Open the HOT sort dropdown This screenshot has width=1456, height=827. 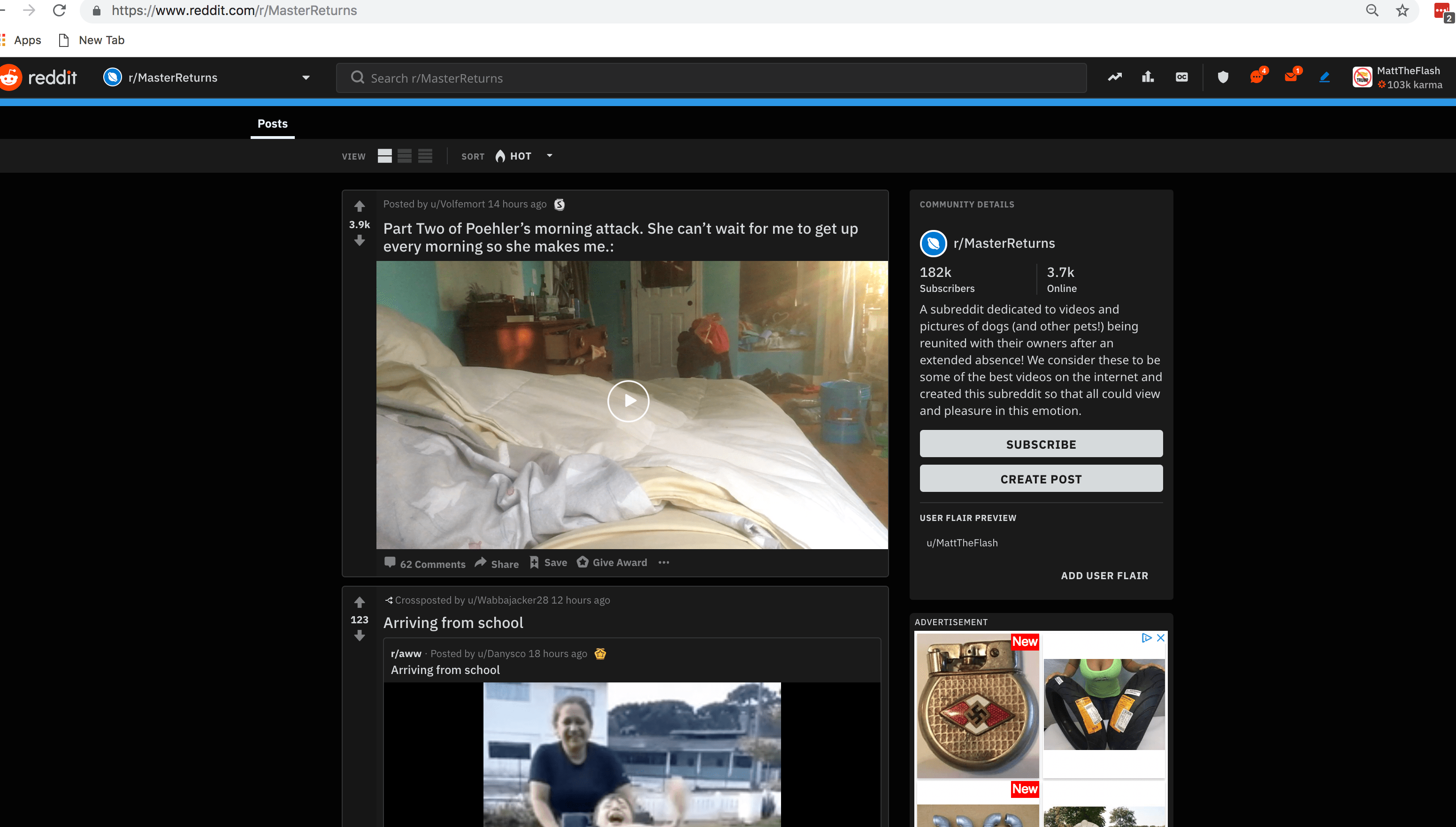[x=522, y=156]
